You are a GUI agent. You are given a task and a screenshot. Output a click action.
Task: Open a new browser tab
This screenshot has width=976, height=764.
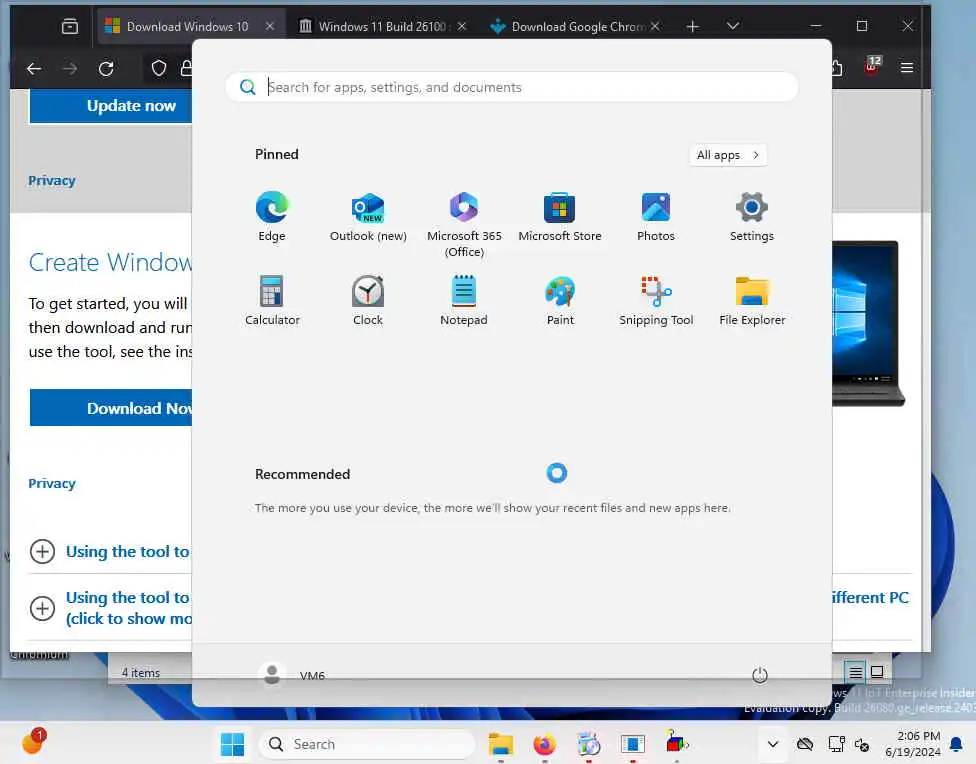point(692,26)
